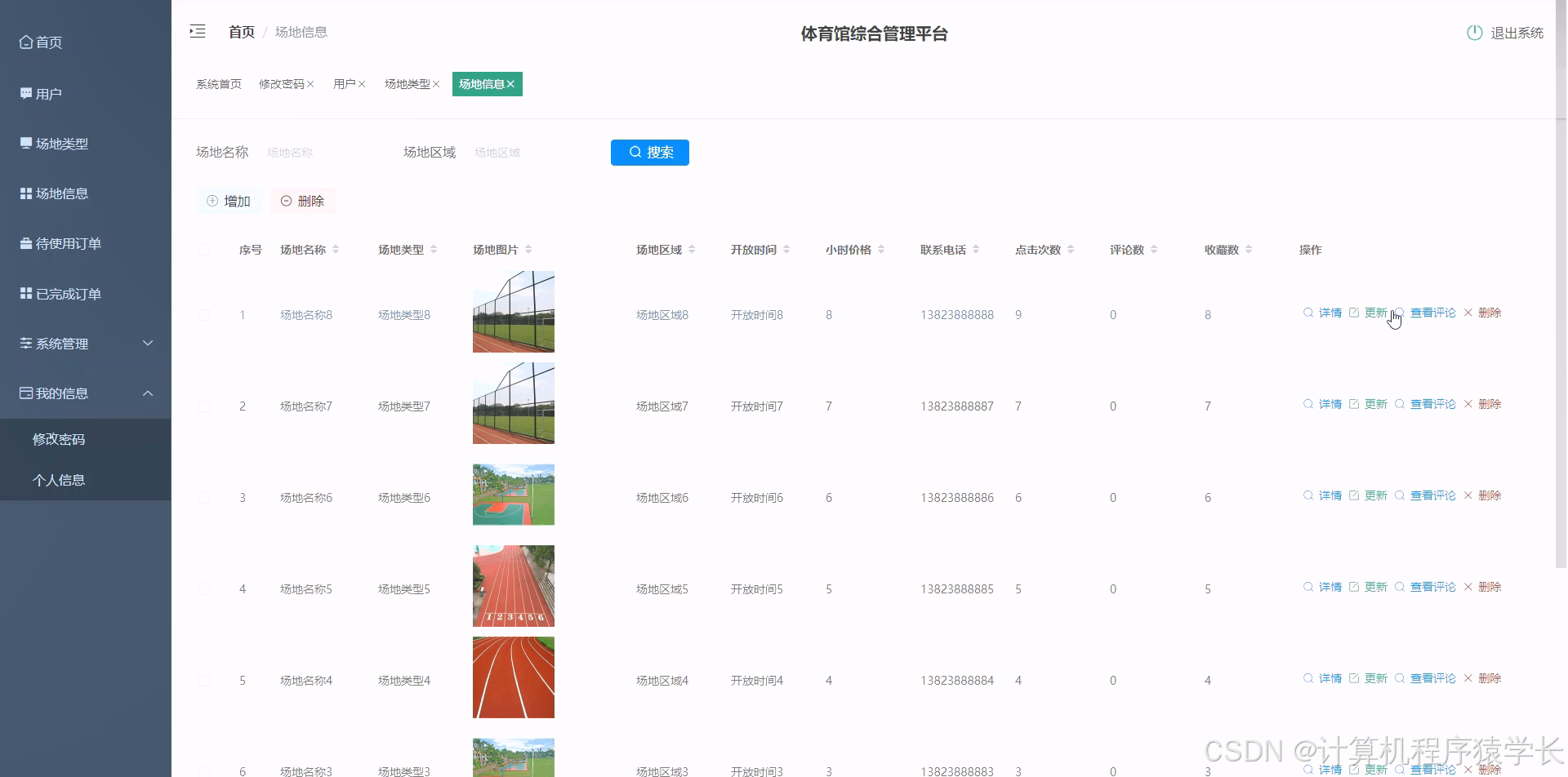Screen dimensions: 1568x777
Task: Click the 增加 button
Action: pos(229,201)
